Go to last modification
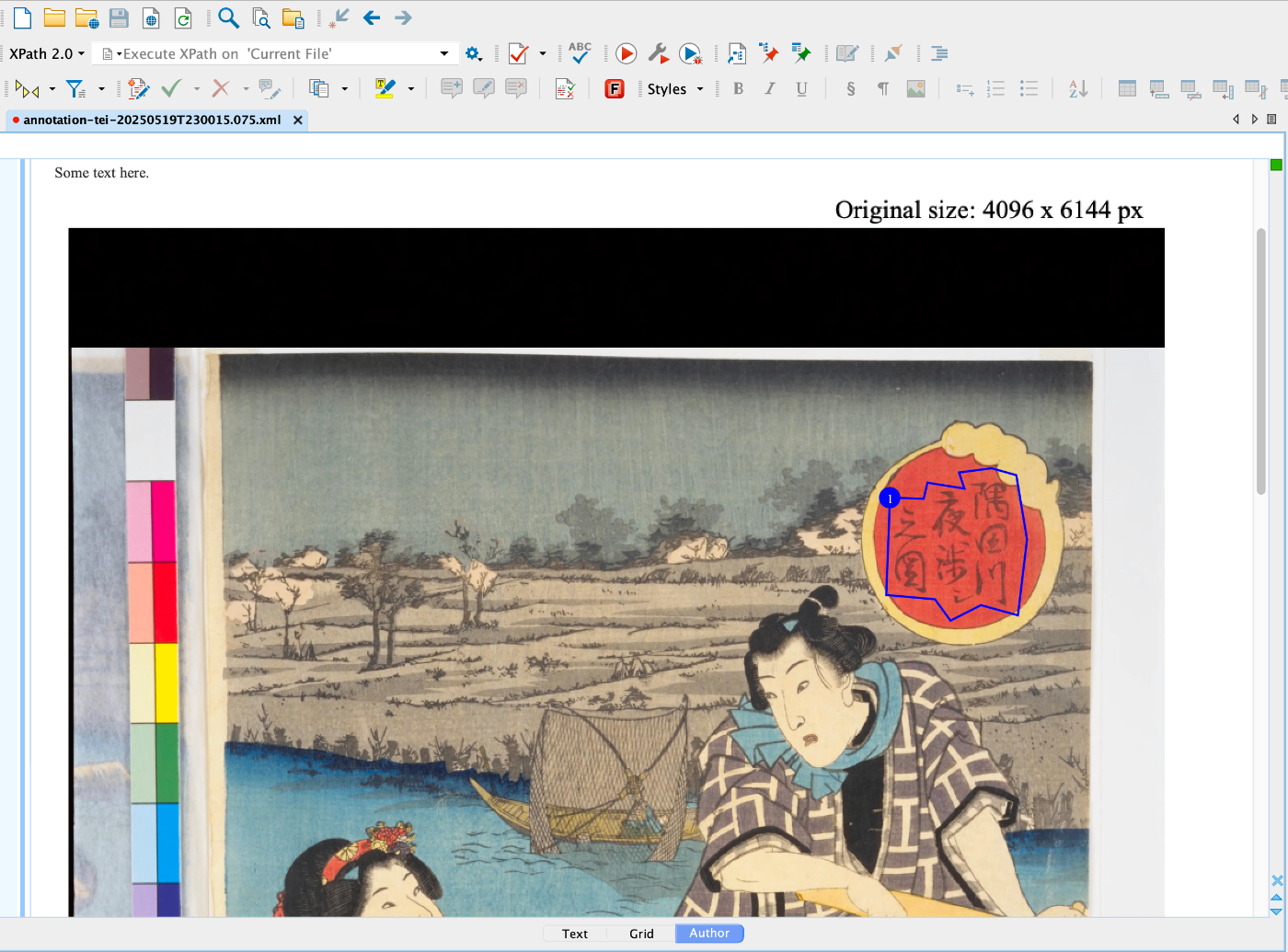This screenshot has width=1288, height=952. click(339, 17)
